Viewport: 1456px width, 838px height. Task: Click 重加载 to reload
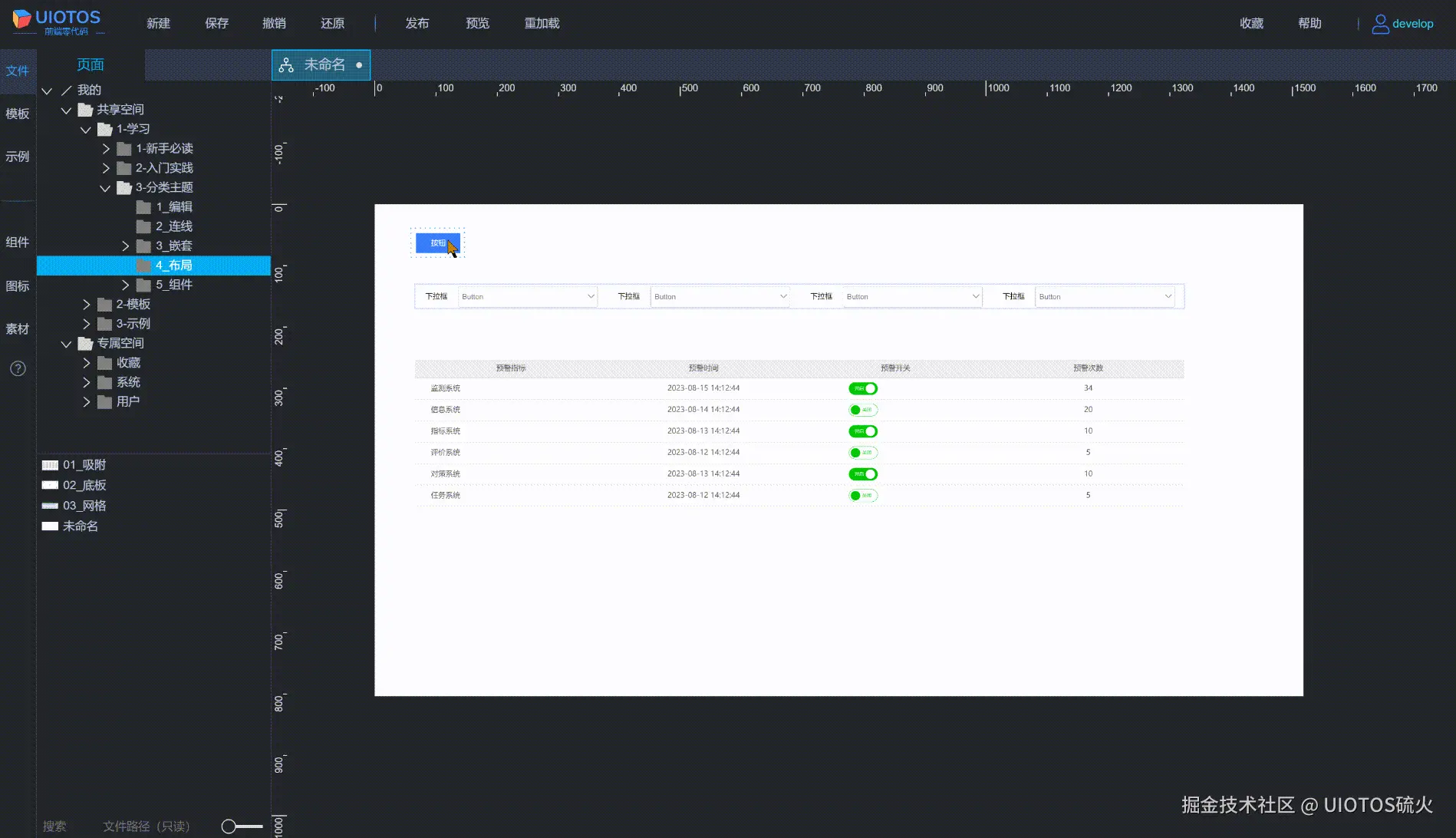click(542, 24)
